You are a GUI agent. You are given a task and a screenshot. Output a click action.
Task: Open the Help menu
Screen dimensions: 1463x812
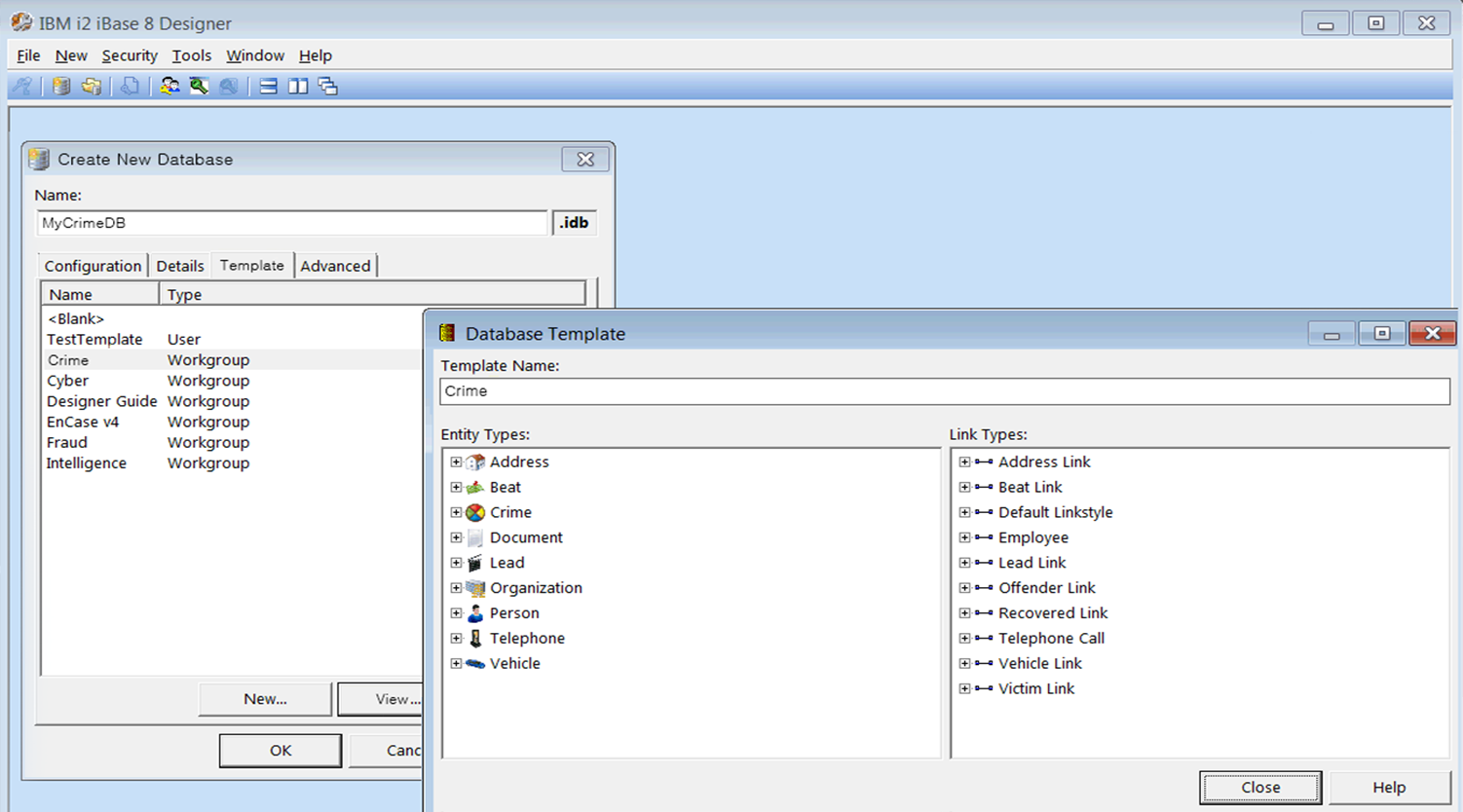[x=316, y=55]
